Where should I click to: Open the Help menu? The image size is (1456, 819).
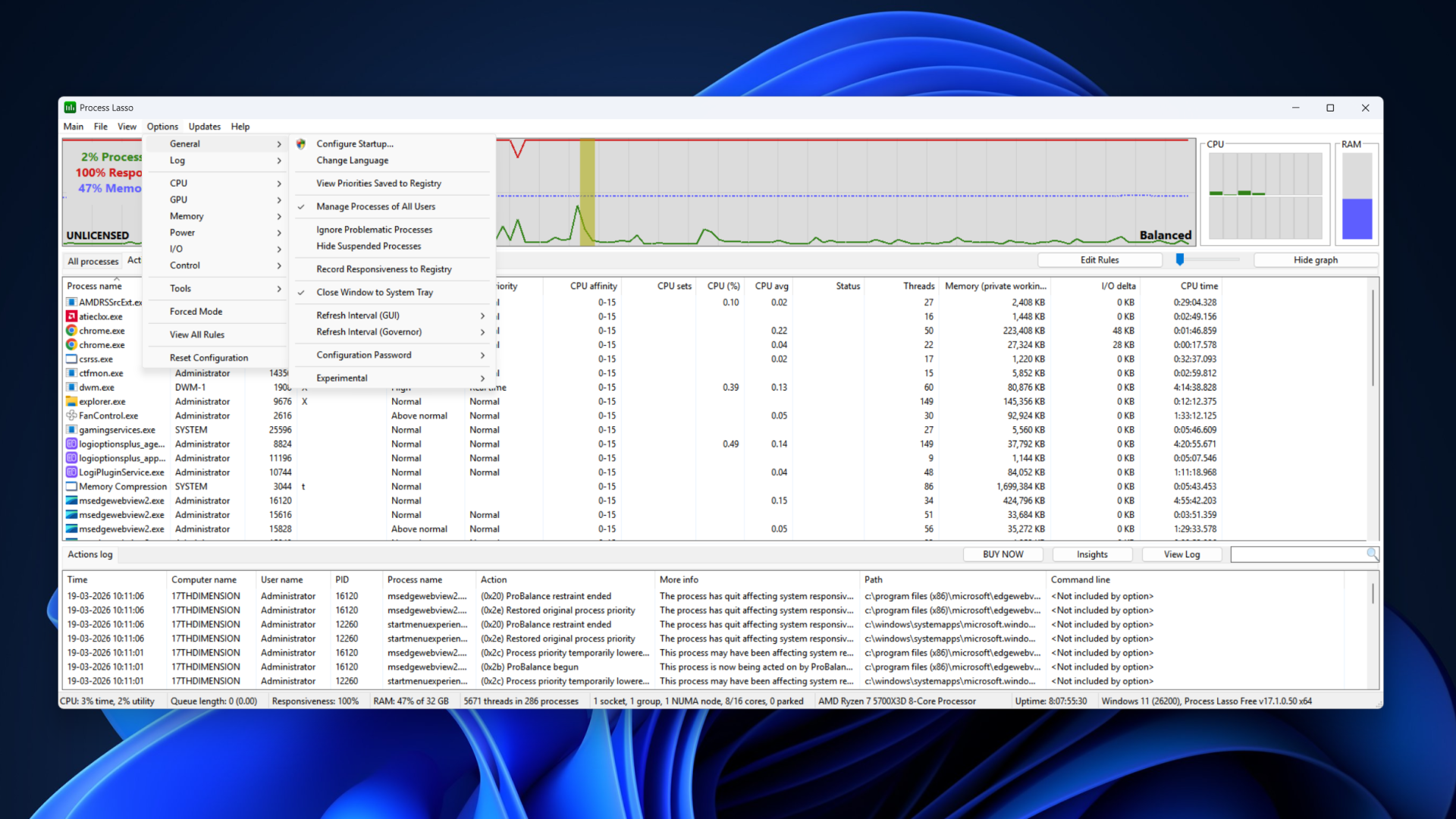[x=240, y=127]
